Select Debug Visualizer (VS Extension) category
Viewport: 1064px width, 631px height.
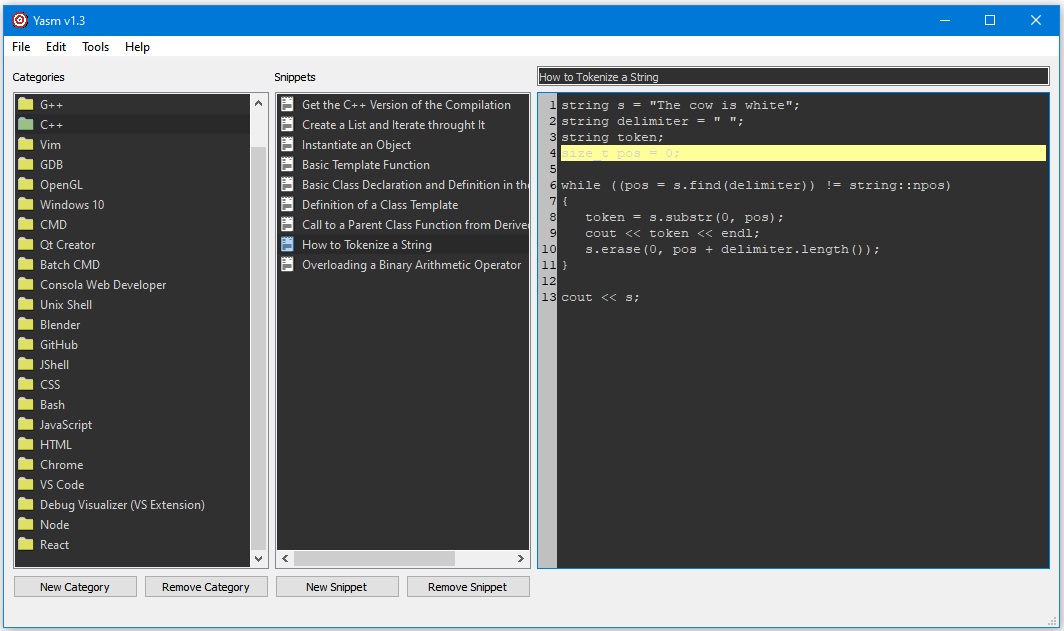click(133, 505)
